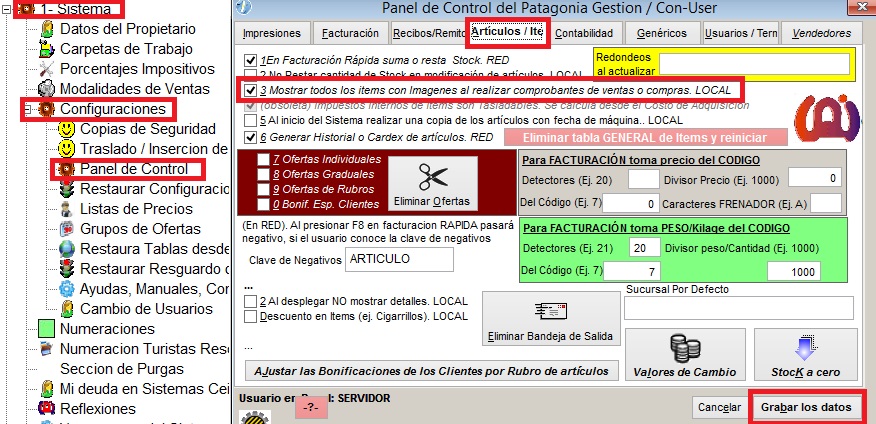Screen dimensions: 876x424
Task: Click the Restaurar Configuracion traffic-light icon
Action: (67, 189)
